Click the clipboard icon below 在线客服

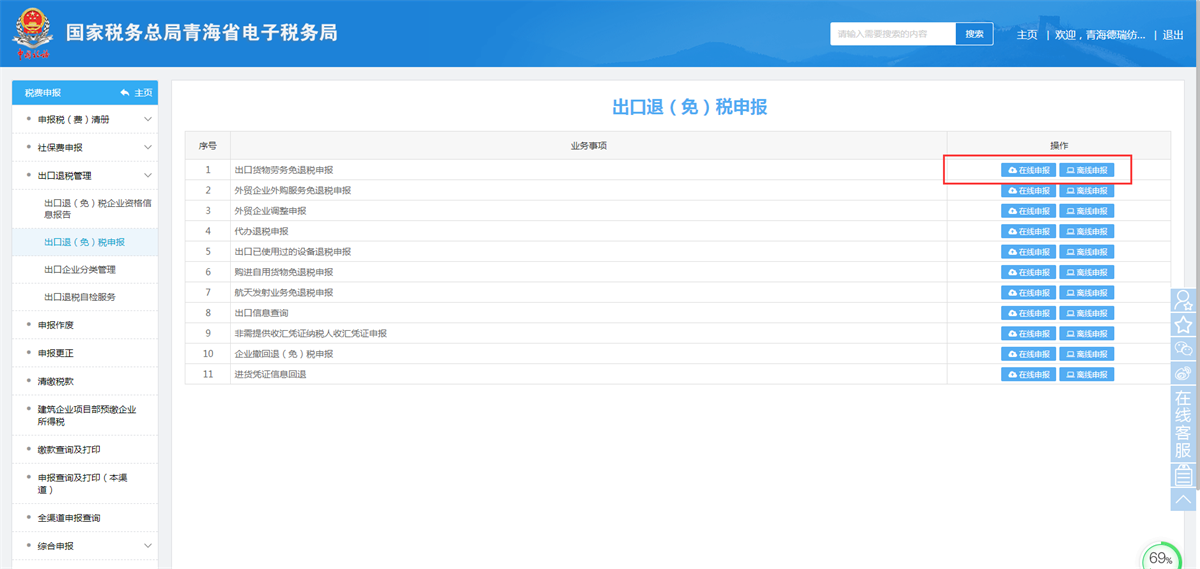coord(1184,474)
